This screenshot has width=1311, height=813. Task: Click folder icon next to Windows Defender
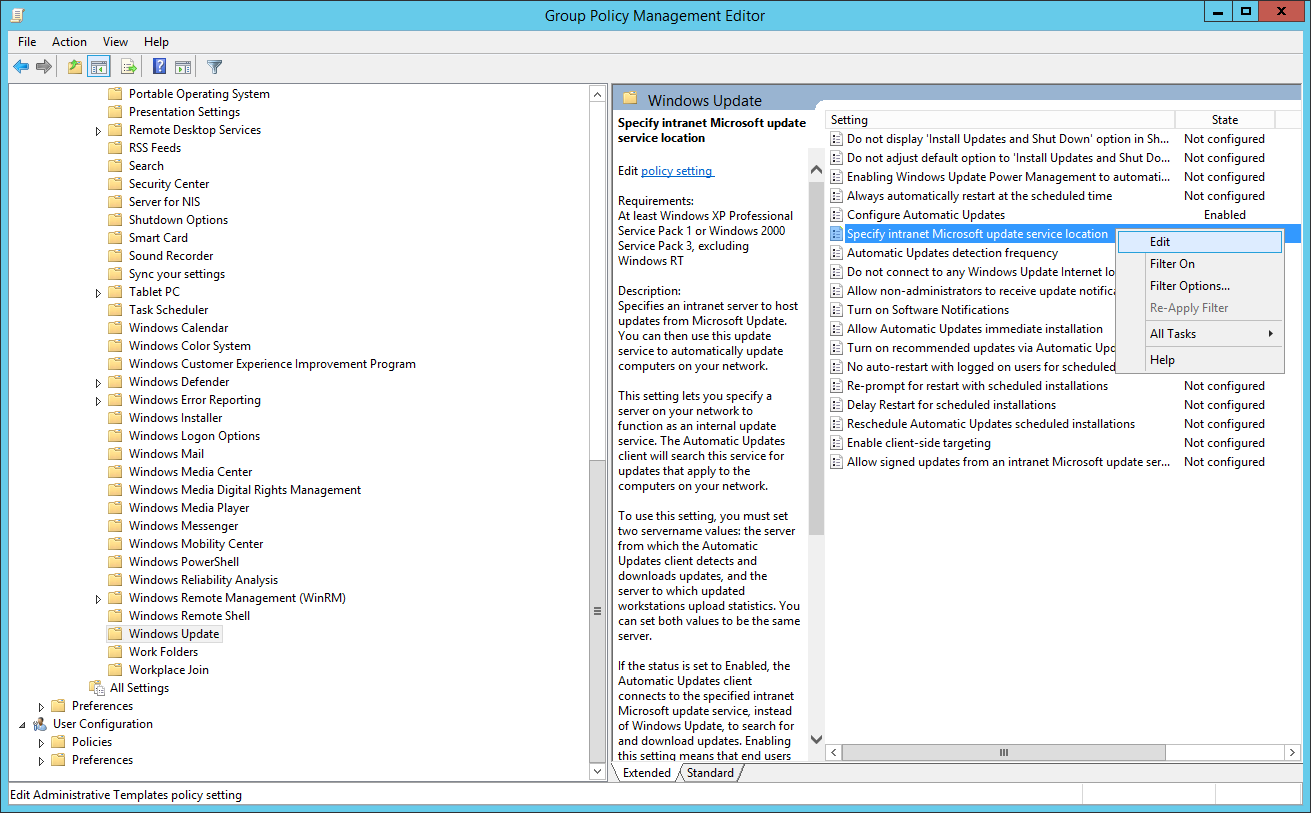click(114, 382)
